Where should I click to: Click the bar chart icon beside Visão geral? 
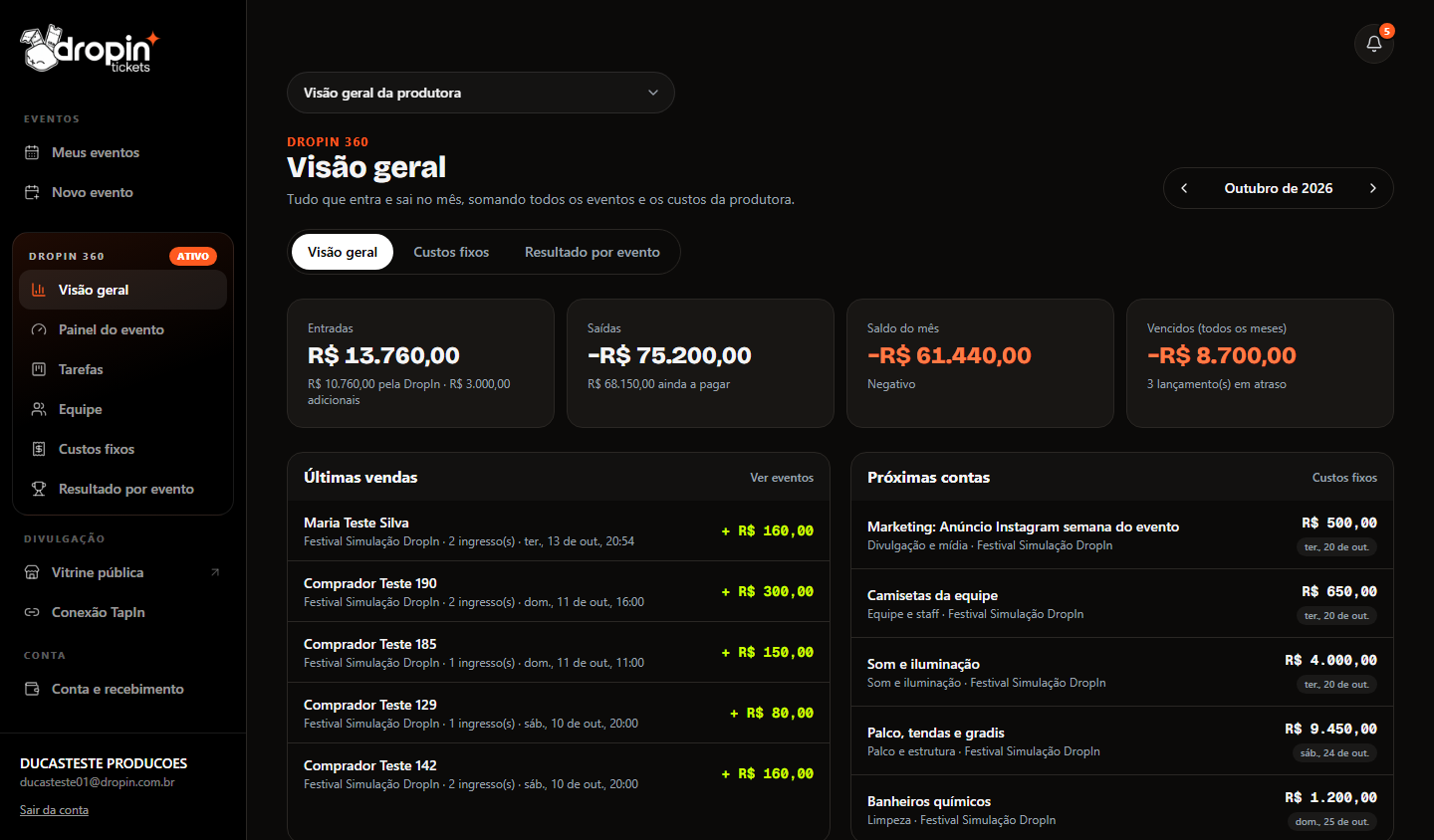coord(39,290)
